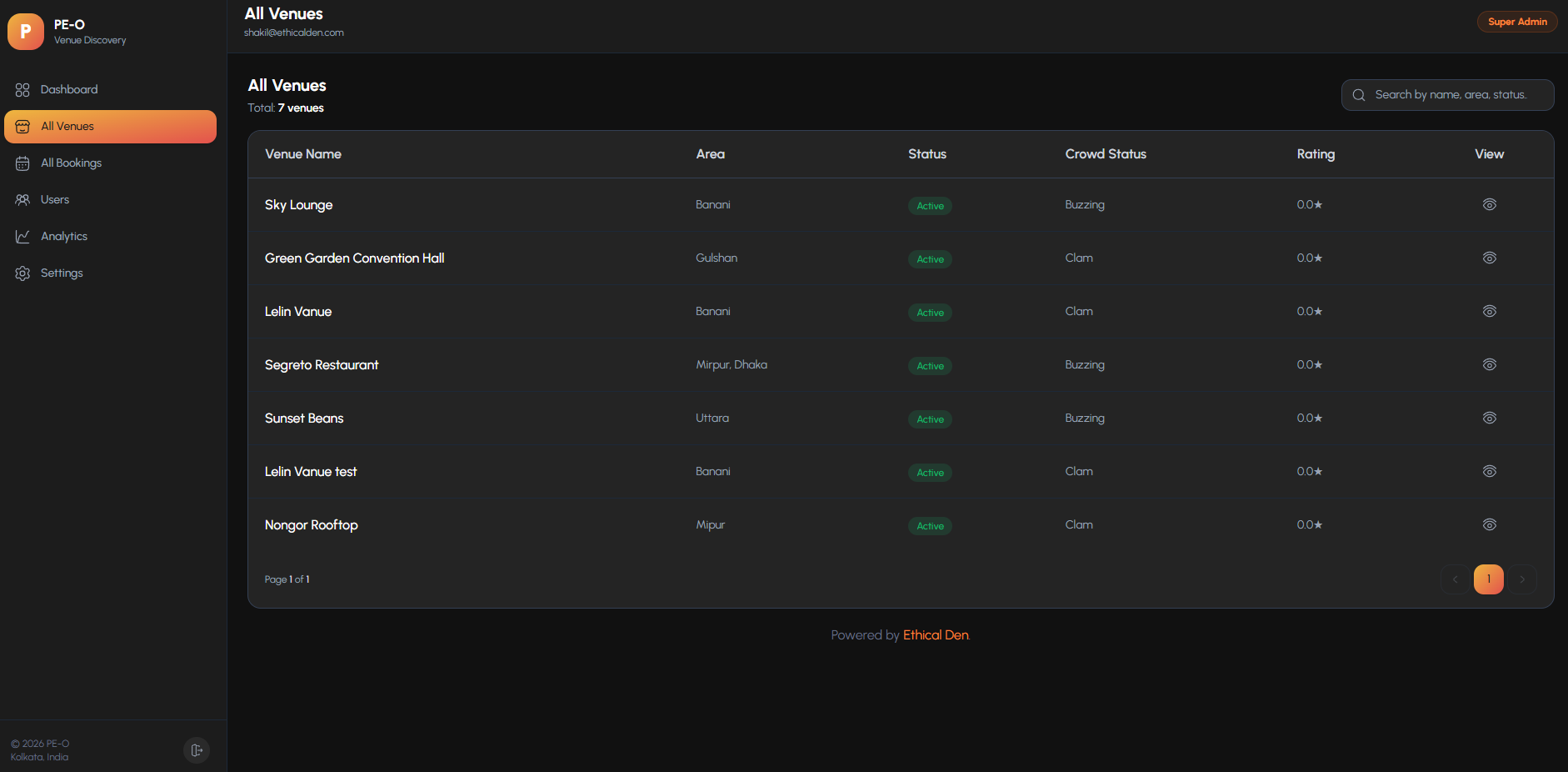Click Sunset Beans Active status badge
Screen dimensions: 1568x772
[x=930, y=419]
